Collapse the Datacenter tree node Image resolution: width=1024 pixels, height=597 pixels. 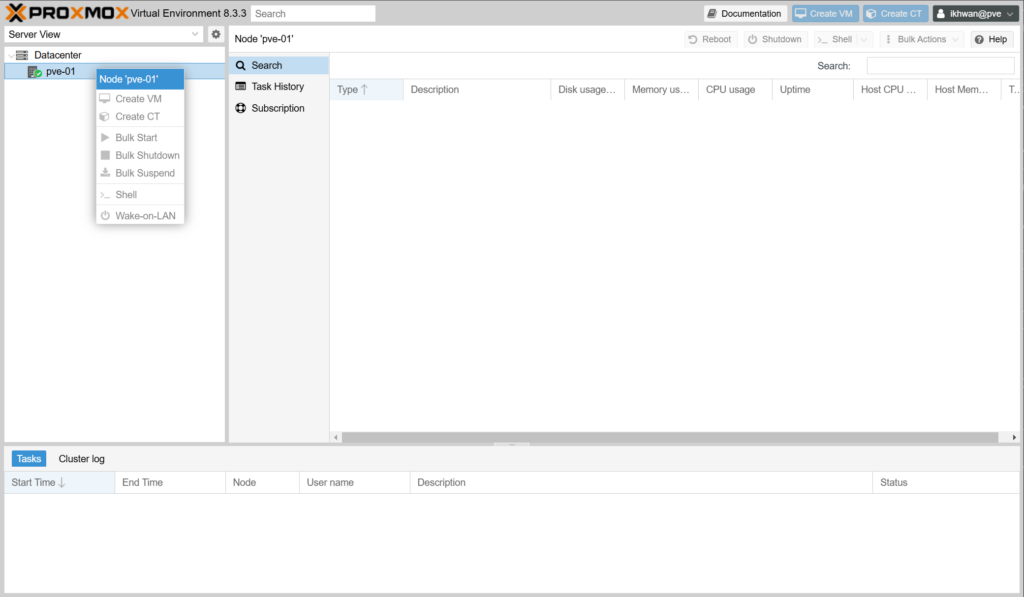coord(10,56)
